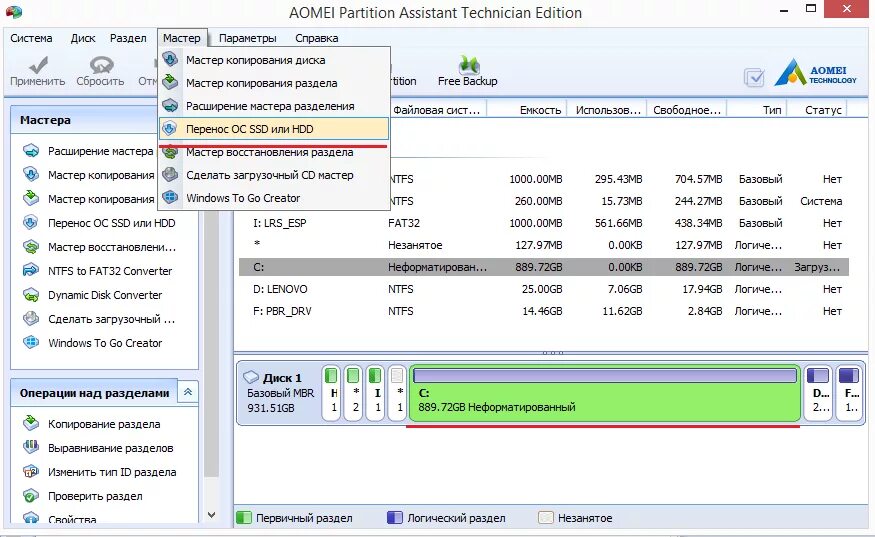The width and height of the screenshot is (875, 537).
Task: Click the Копирование раздела icon
Action: [31, 424]
